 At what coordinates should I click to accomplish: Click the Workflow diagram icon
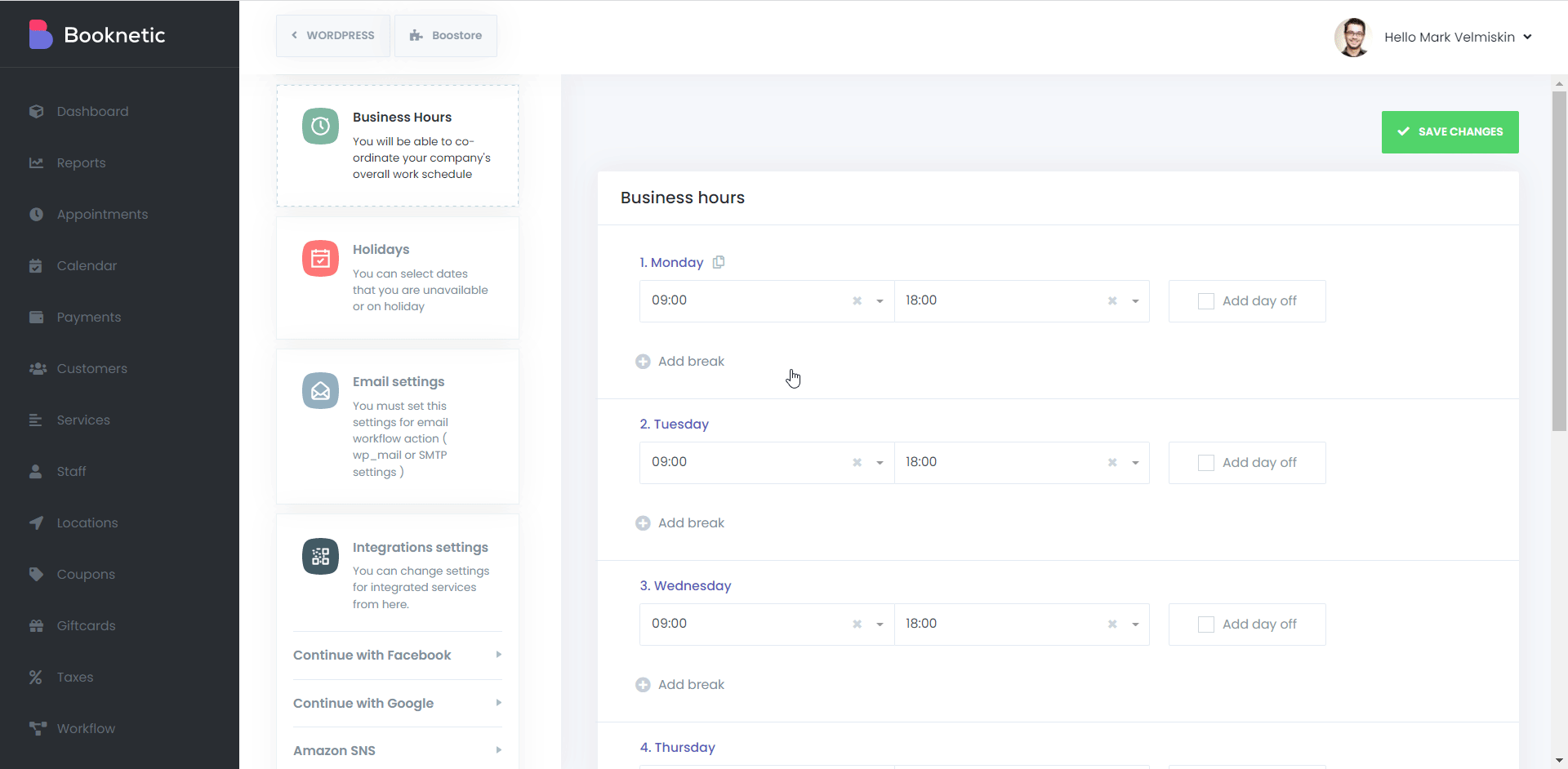pos(38,728)
